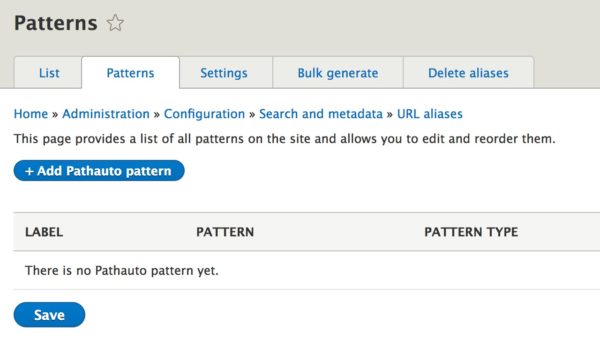Open the URL aliases breadcrumb link
The image size is (600, 363).
pyautogui.click(x=430, y=114)
